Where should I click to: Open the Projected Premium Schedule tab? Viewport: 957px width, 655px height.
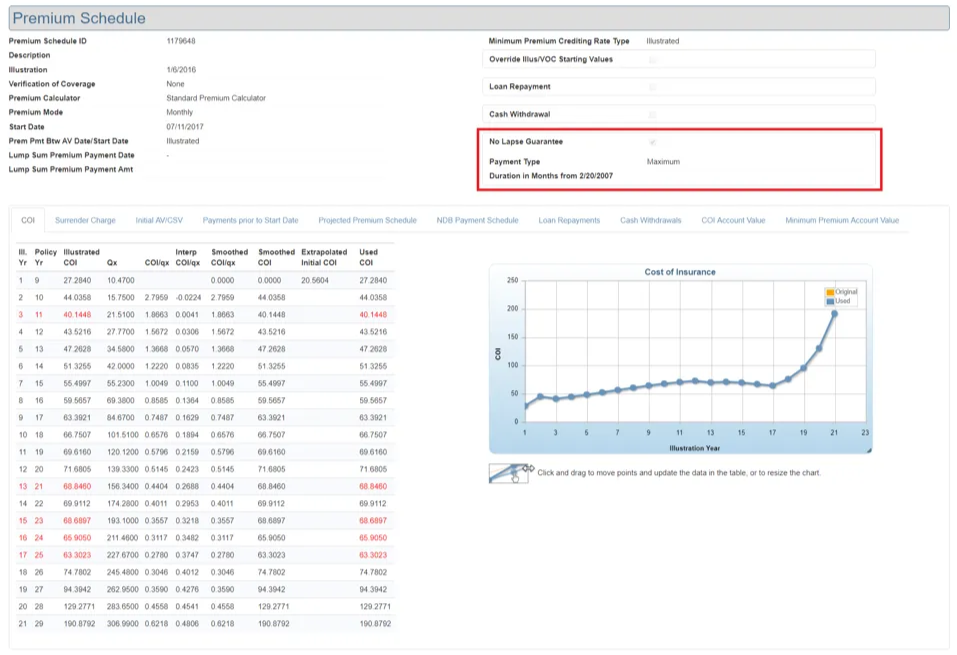pos(367,220)
